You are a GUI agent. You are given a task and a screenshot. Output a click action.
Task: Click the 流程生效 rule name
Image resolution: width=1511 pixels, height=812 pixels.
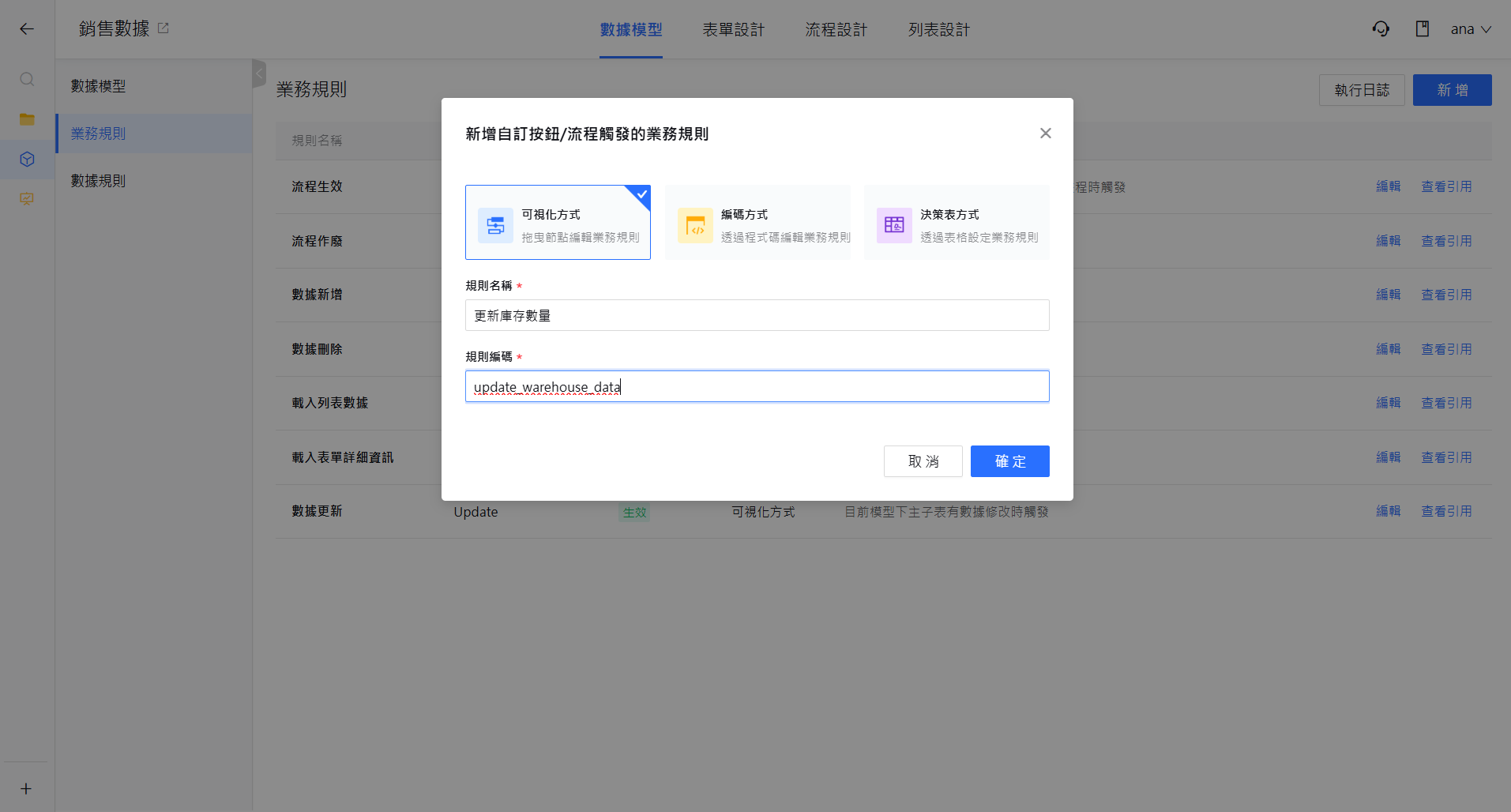click(317, 186)
